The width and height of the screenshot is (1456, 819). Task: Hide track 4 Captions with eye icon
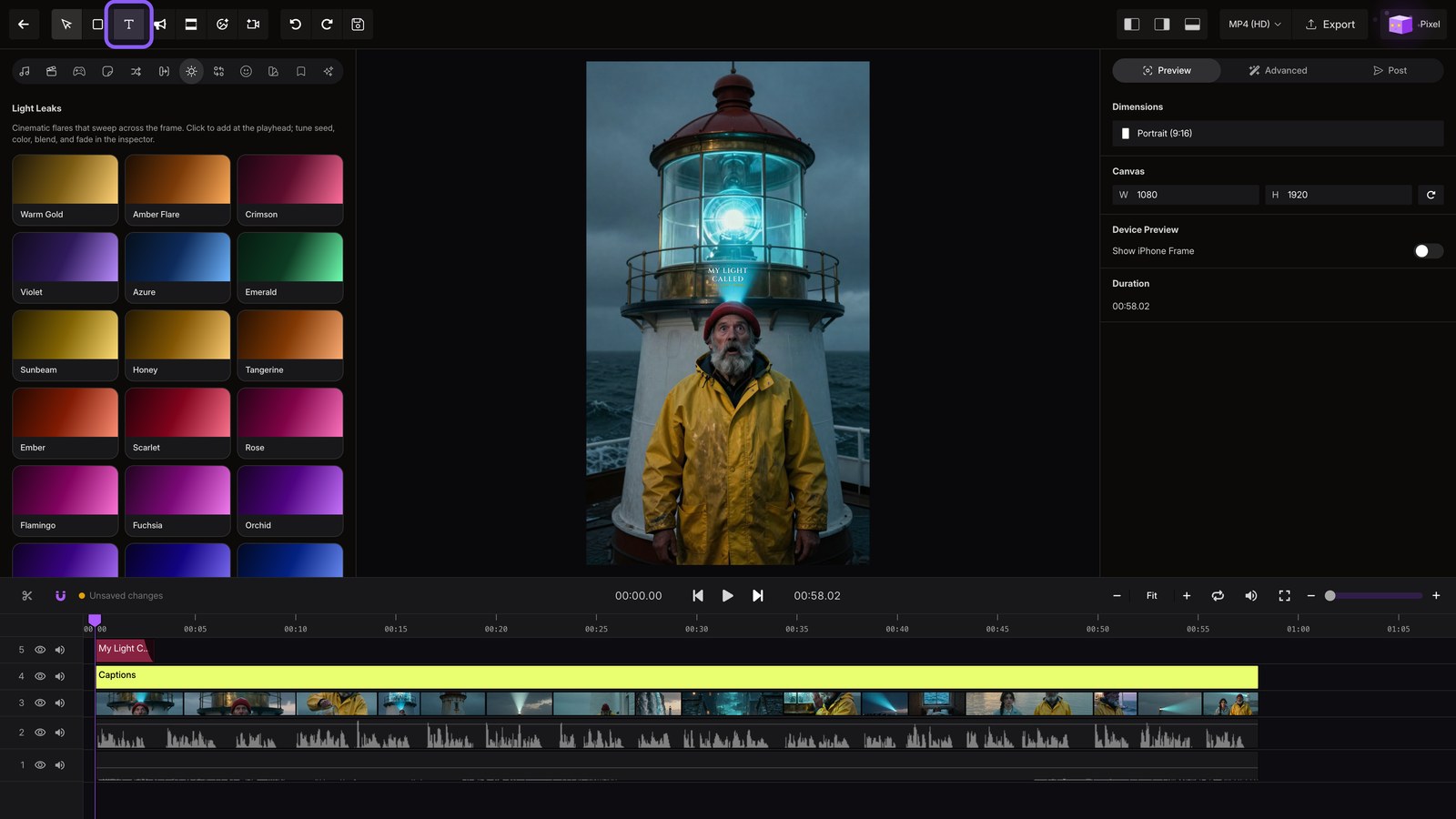point(40,676)
